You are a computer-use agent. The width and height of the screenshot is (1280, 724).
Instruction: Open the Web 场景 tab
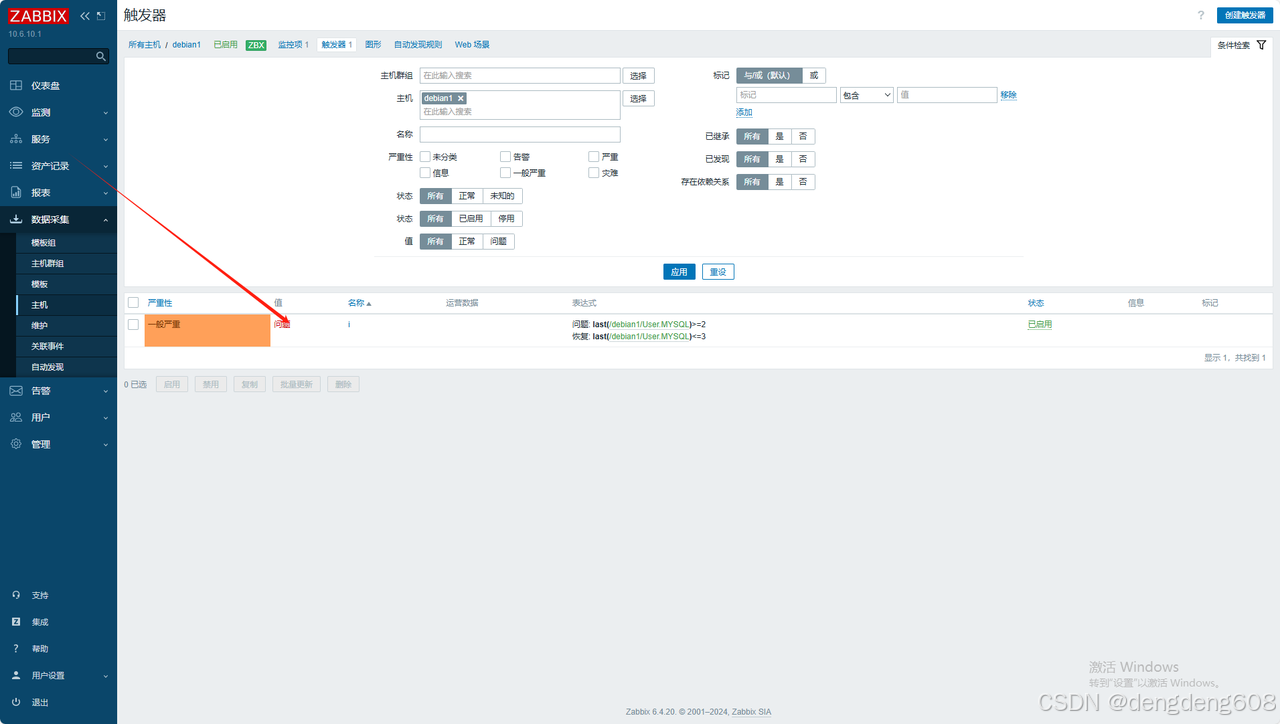472,45
